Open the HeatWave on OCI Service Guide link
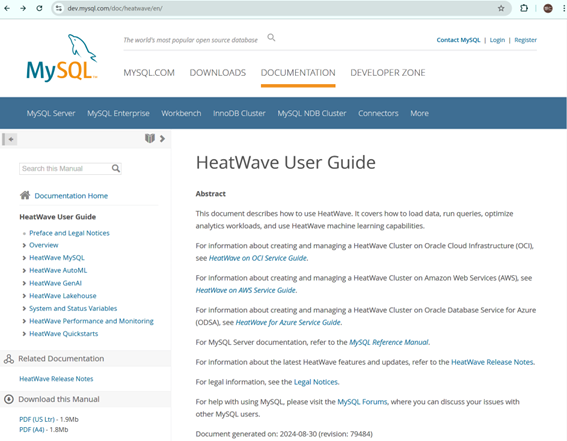Image resolution: width=567 pixels, height=441 pixels. tap(258, 258)
